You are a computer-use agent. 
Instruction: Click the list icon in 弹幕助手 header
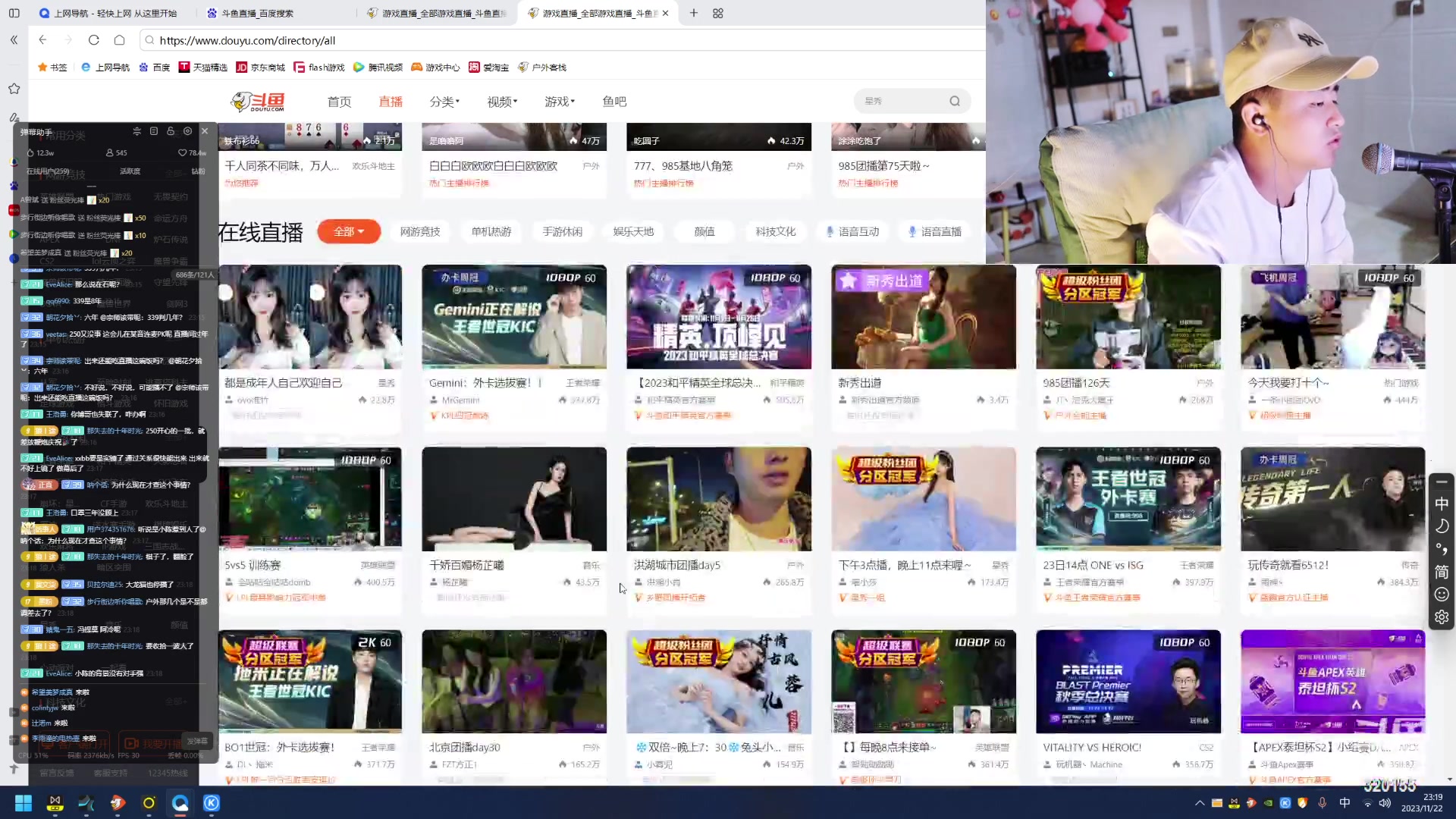click(x=154, y=131)
